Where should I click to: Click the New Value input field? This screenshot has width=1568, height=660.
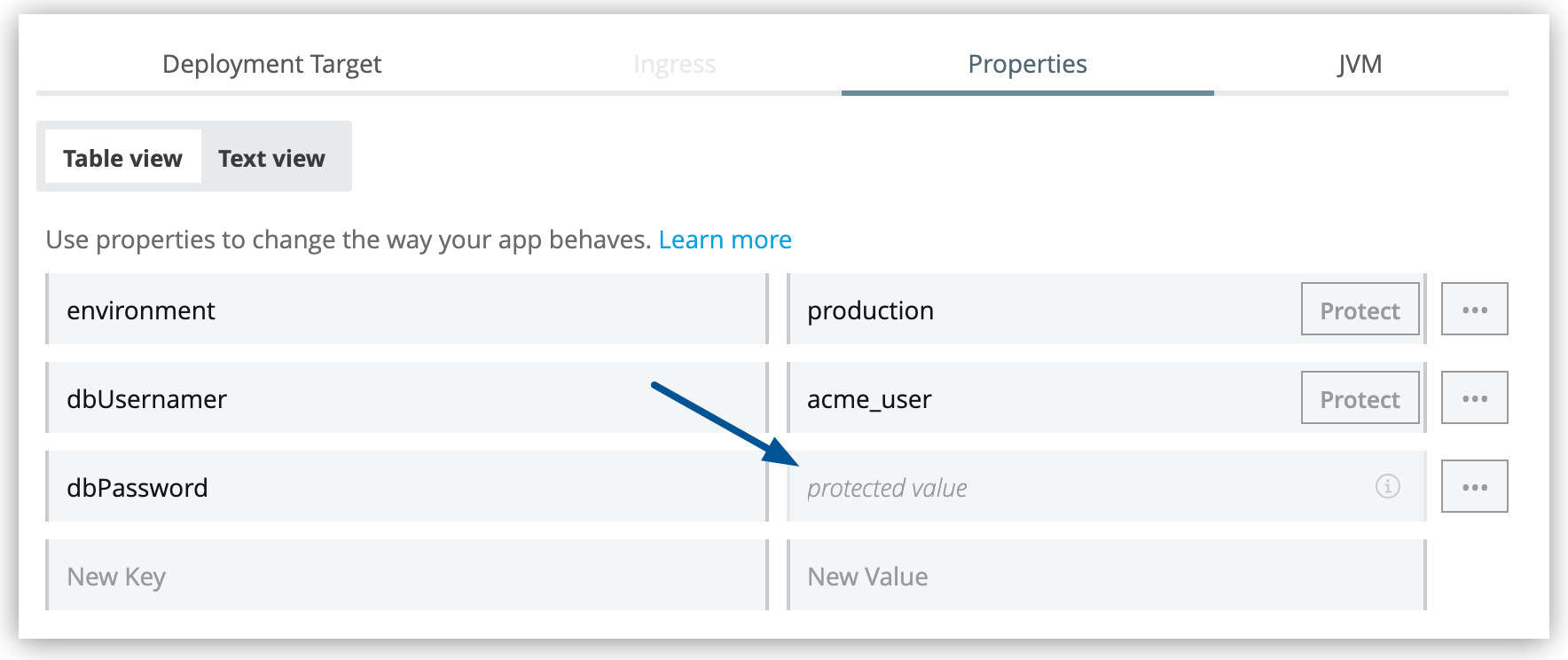coord(1105,576)
